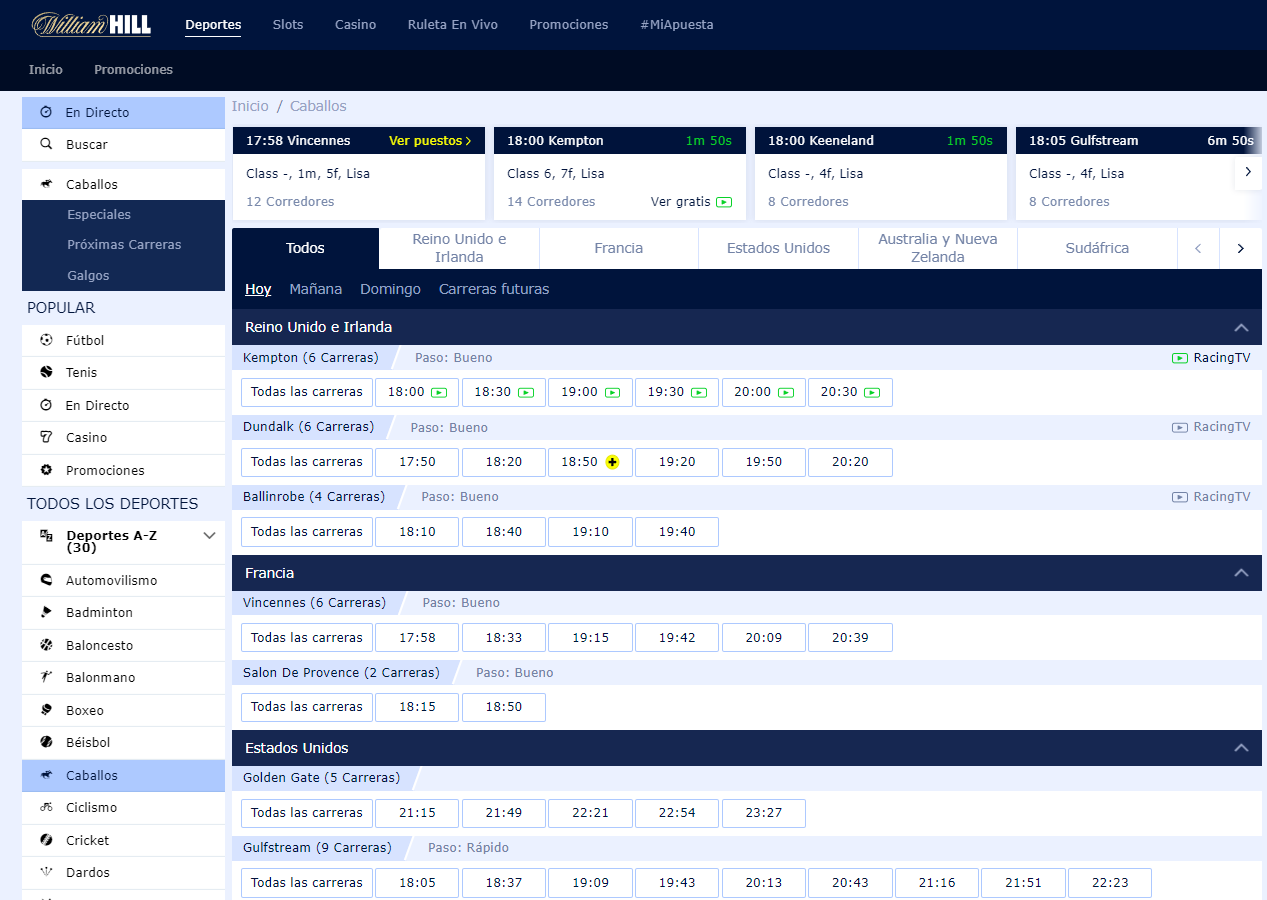1267x900 pixels.
Task: Click the Cricket icon in the sports list
Action: pos(46,840)
